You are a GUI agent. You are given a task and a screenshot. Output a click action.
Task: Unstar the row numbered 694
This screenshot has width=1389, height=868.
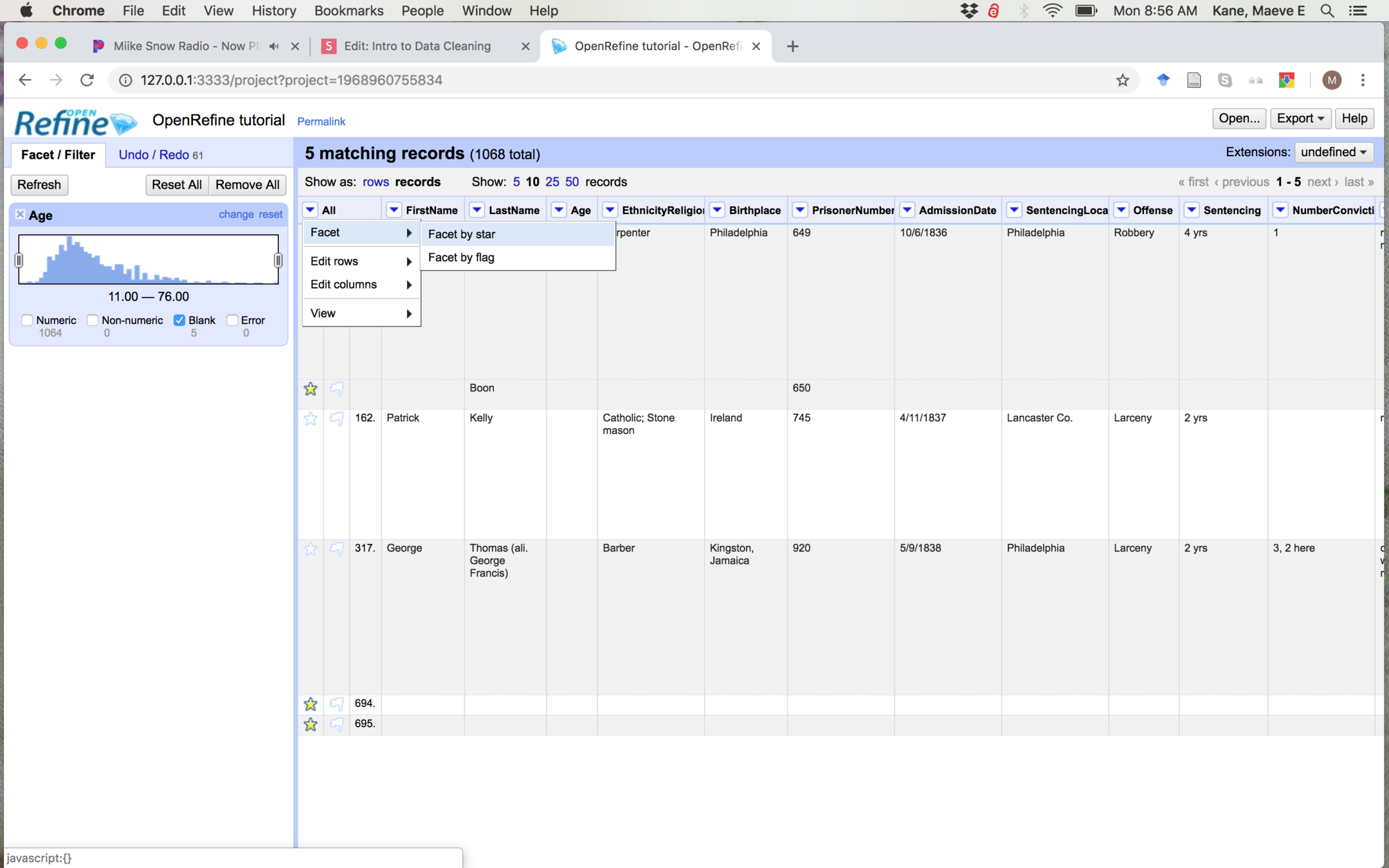coord(311,704)
